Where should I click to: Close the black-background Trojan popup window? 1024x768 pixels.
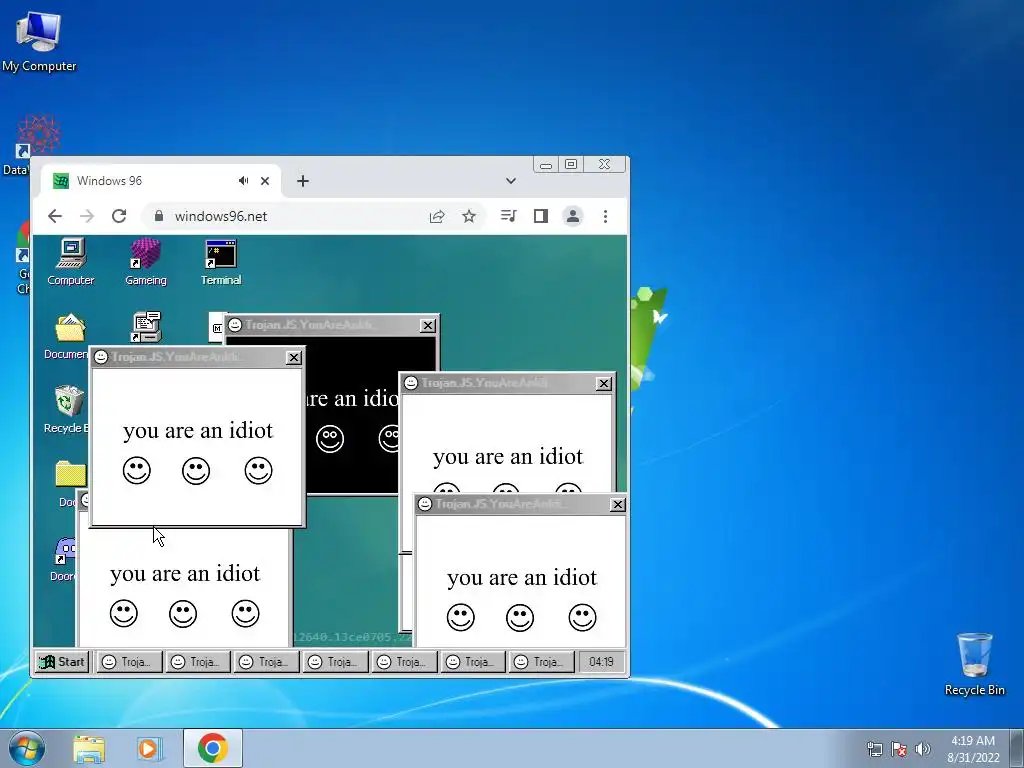(x=428, y=325)
